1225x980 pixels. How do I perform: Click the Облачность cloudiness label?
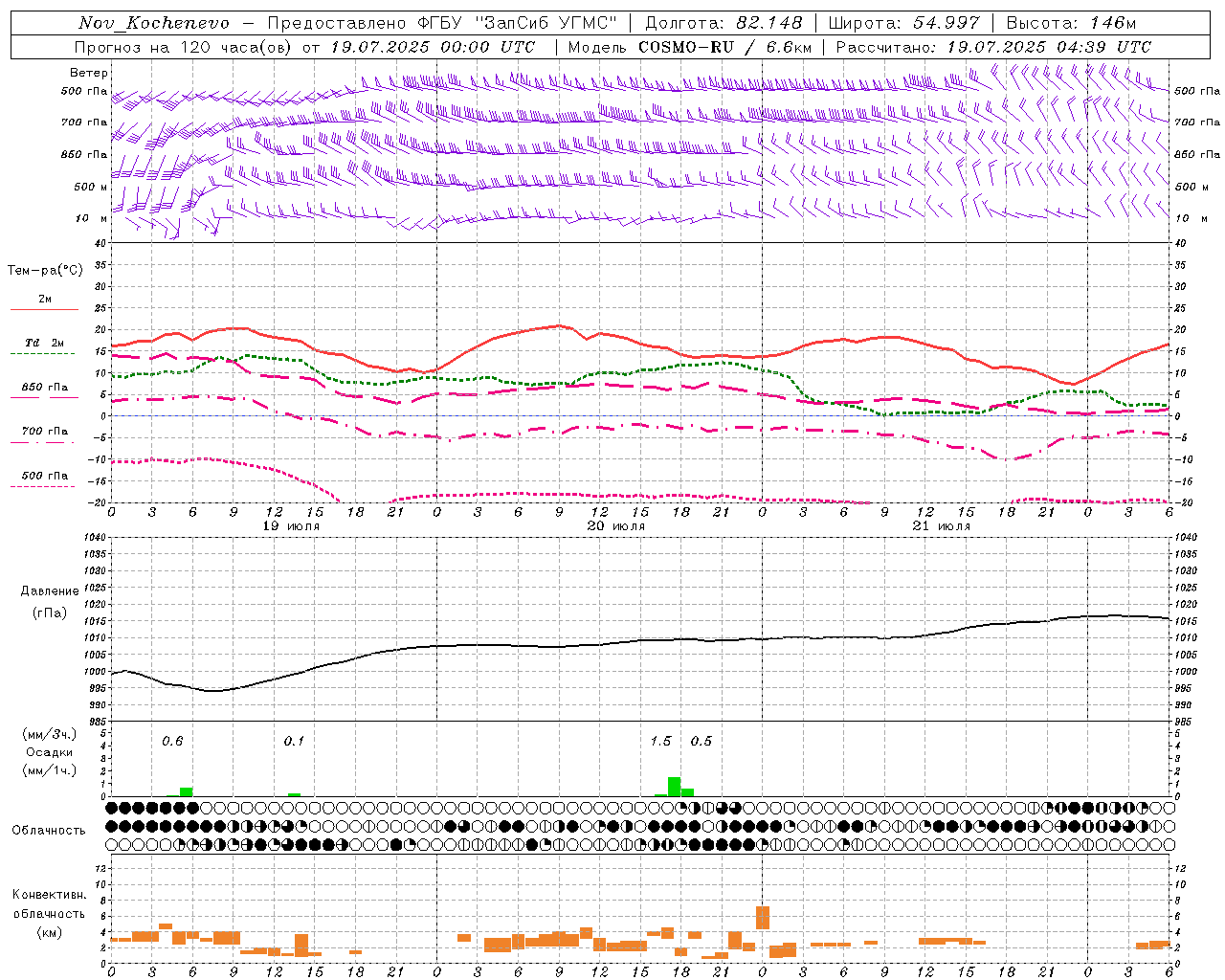click(49, 831)
